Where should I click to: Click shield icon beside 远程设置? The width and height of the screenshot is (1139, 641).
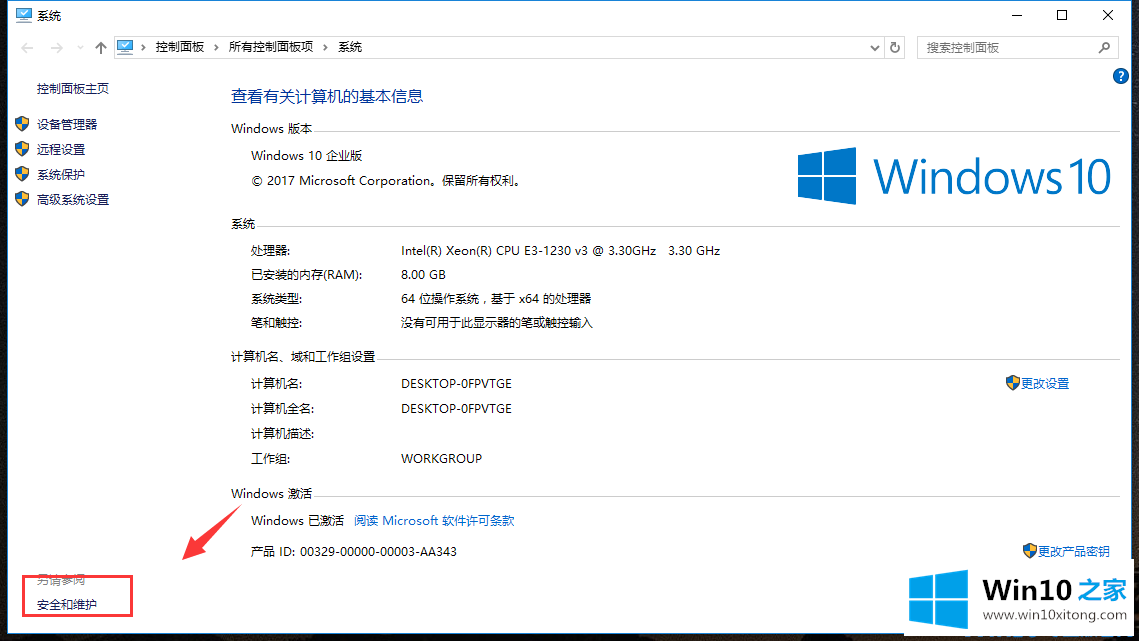pyautogui.click(x=22, y=149)
